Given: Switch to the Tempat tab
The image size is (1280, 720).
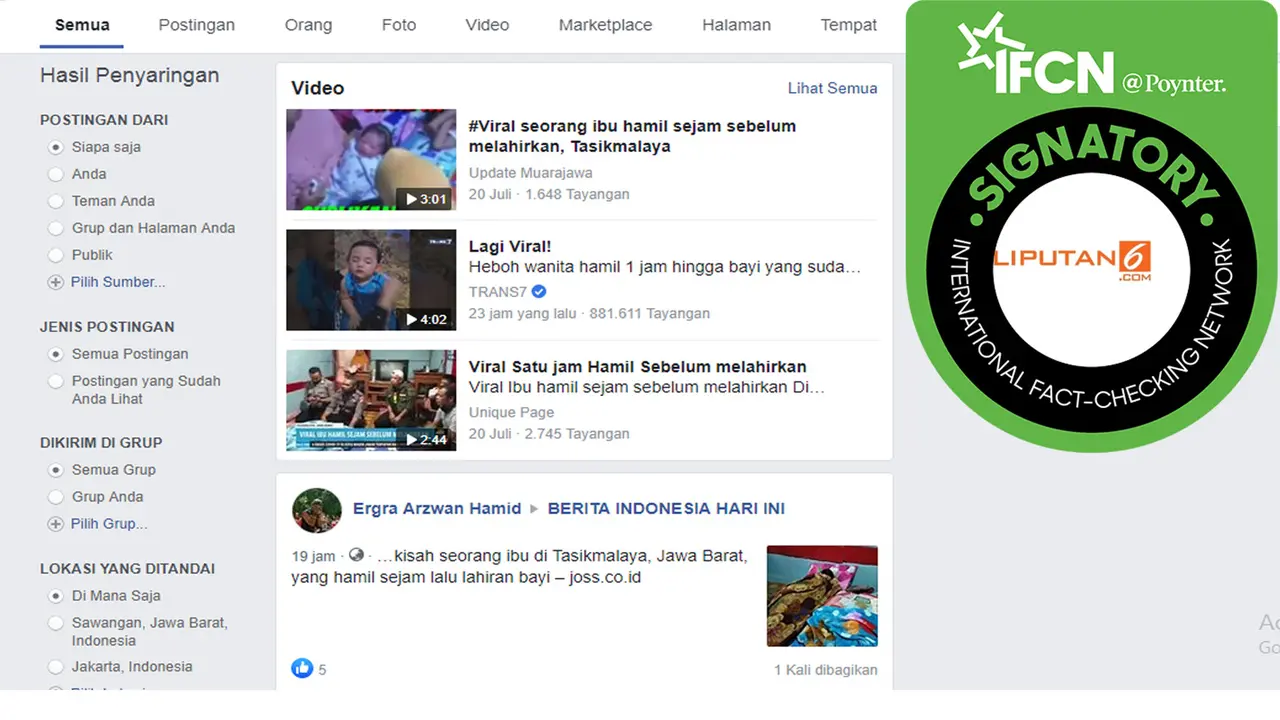Looking at the screenshot, I should (x=849, y=25).
